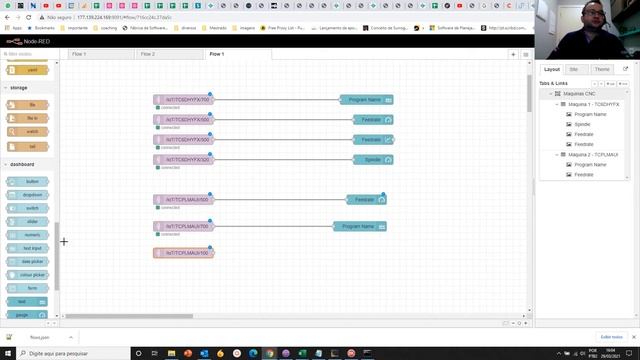Click the palette vertical scrollbar
Viewport: 640px width, 360px height.
pos(57,256)
